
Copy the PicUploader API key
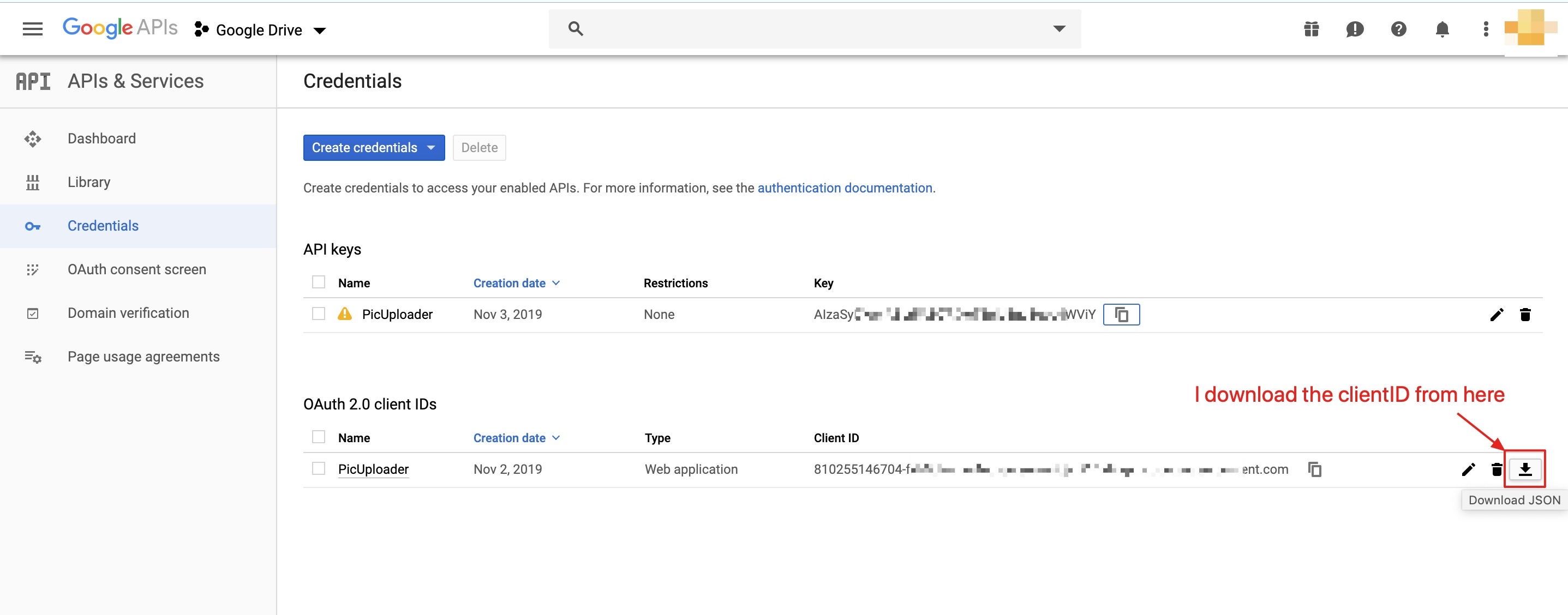[x=1121, y=315]
